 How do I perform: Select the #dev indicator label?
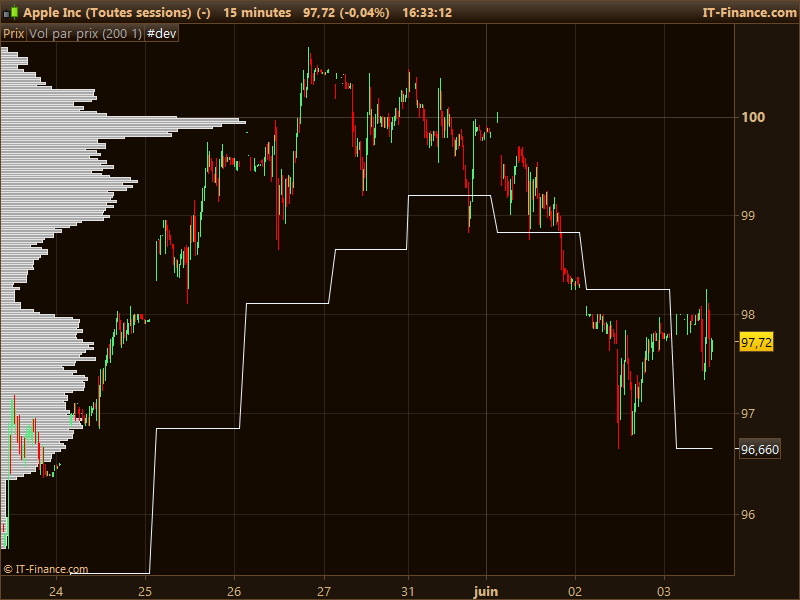click(x=162, y=34)
